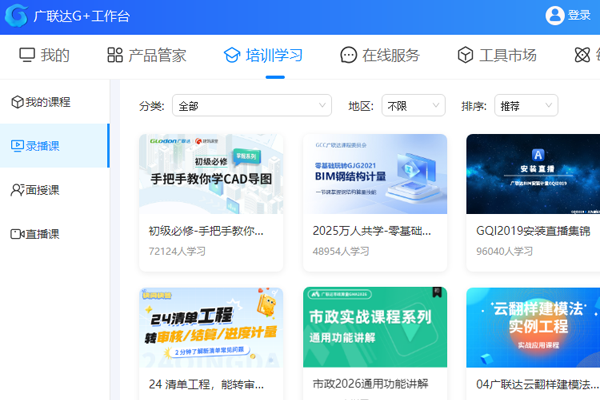Image resolution: width=600 pixels, height=400 pixels.
Task: Click the chat bubble icon beside 在线服务
Action: pyautogui.click(x=348, y=55)
